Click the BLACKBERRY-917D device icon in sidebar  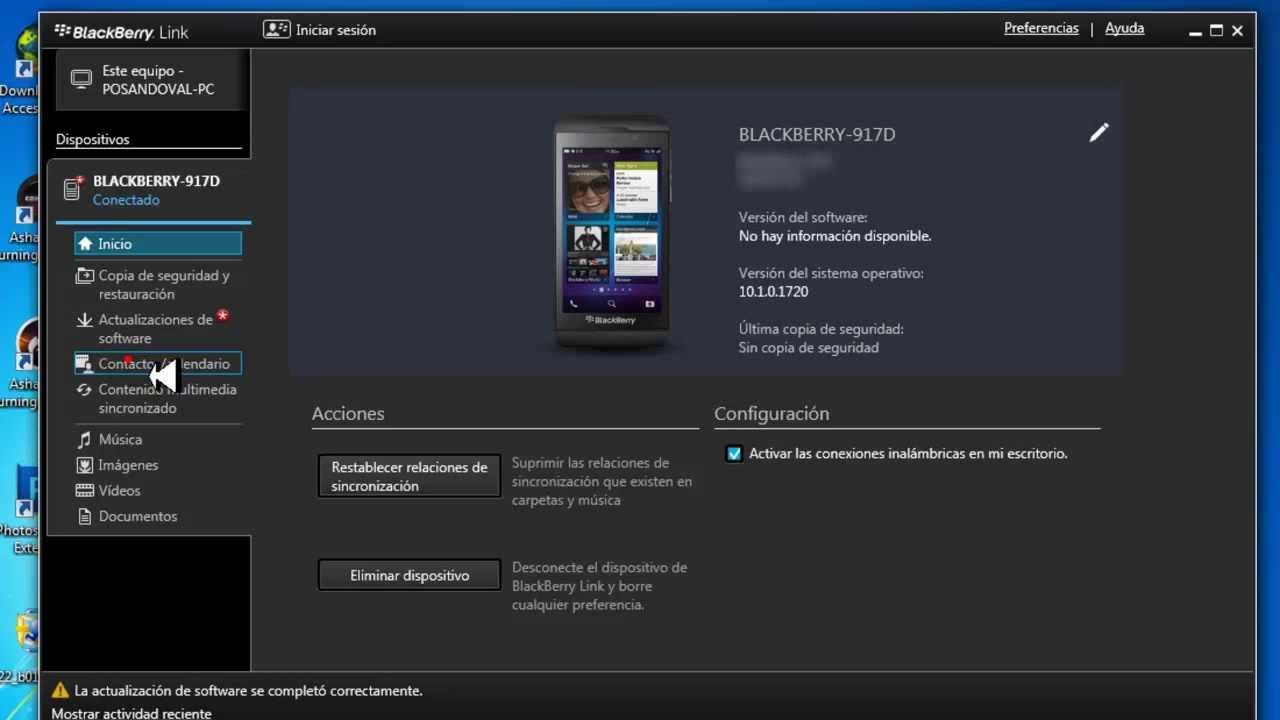73,187
